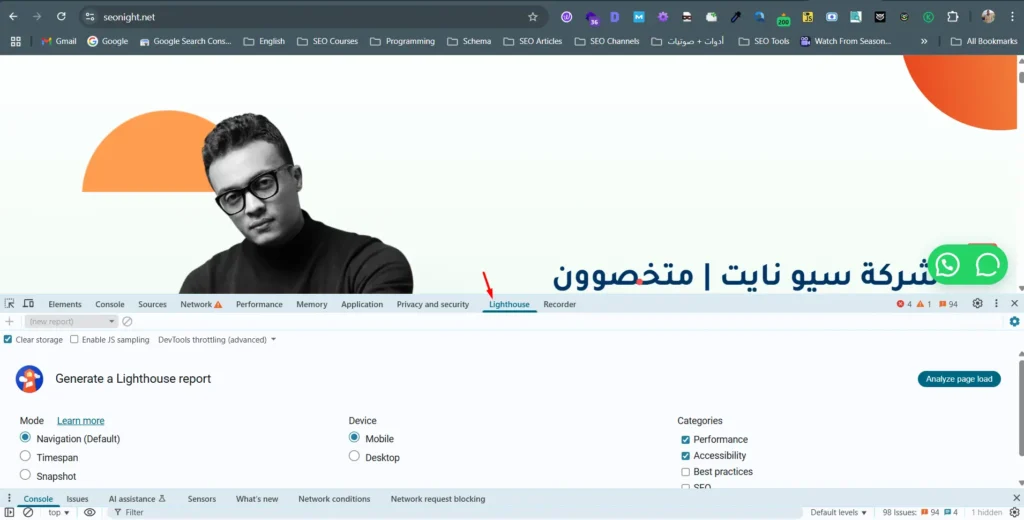Open the Chrome profile avatar

pyautogui.click(x=987, y=17)
